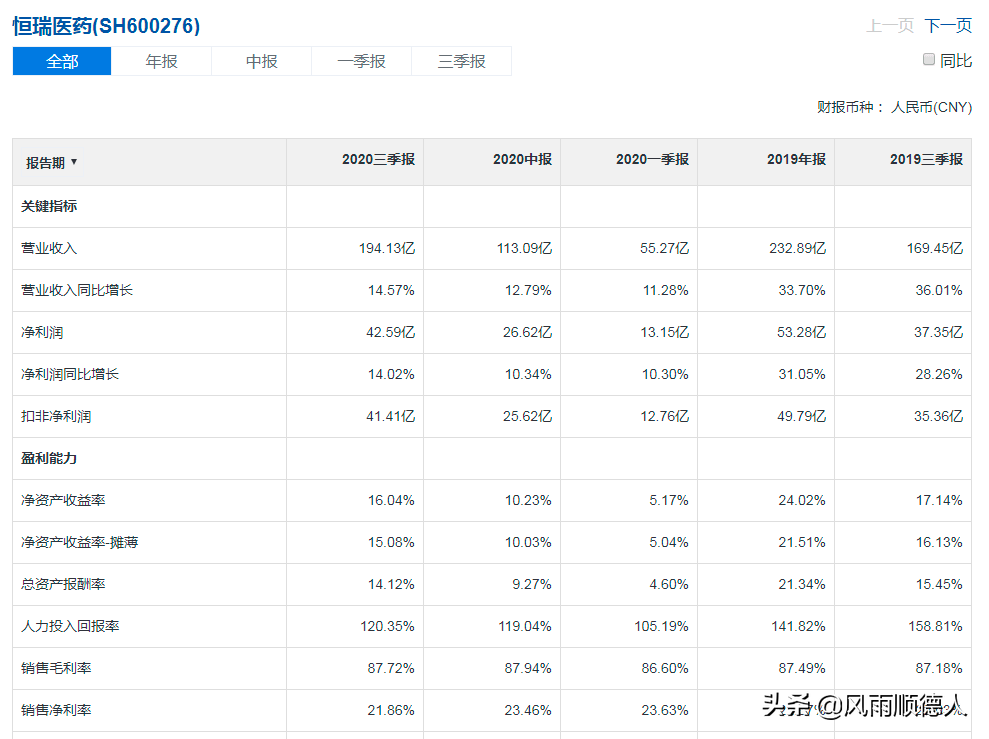The width and height of the screenshot is (989, 739).
Task: Open 恒瑞医药(SH600276) stock title link
Action: click(106, 26)
